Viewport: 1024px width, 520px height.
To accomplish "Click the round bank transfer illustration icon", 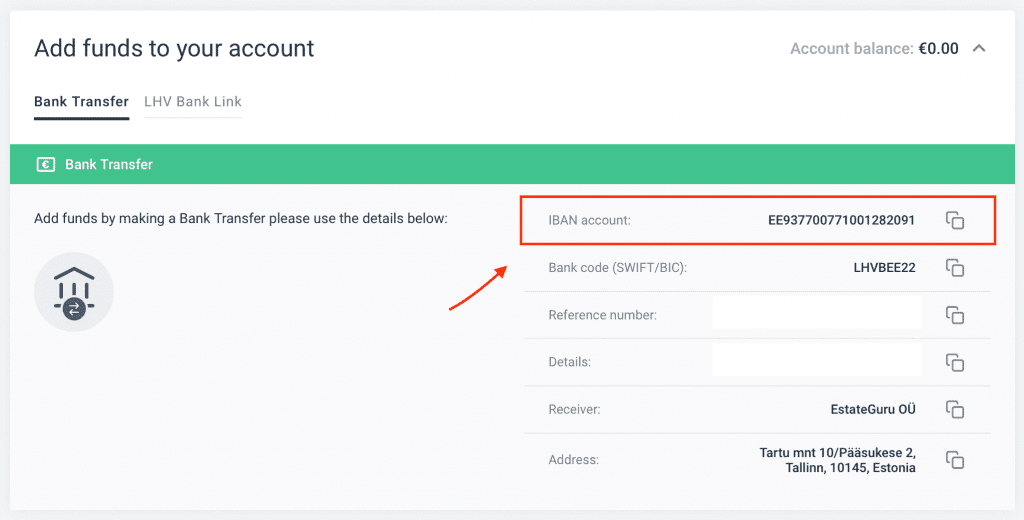I will (74, 292).
